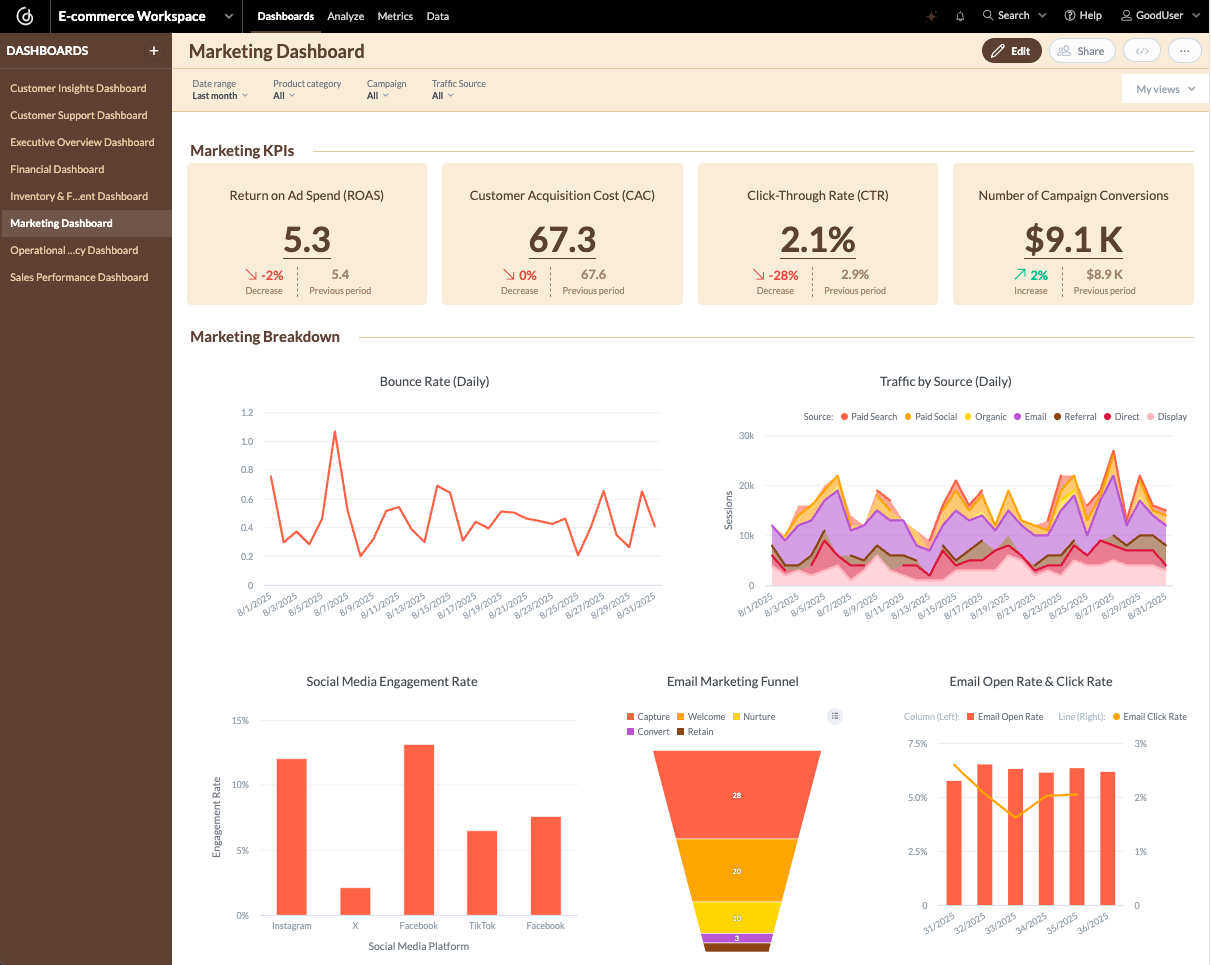This screenshot has width=1211, height=965.
Task: Click the AI sparkle assistant icon
Action: click(932, 15)
